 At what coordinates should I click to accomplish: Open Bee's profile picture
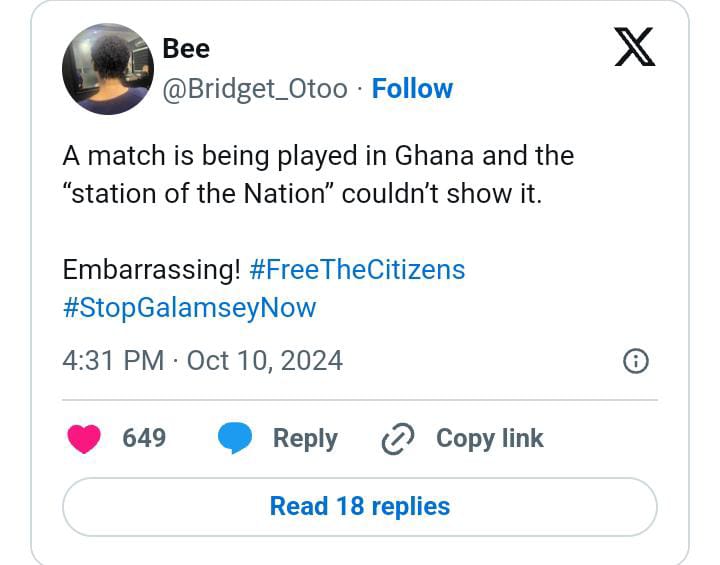pos(108,69)
